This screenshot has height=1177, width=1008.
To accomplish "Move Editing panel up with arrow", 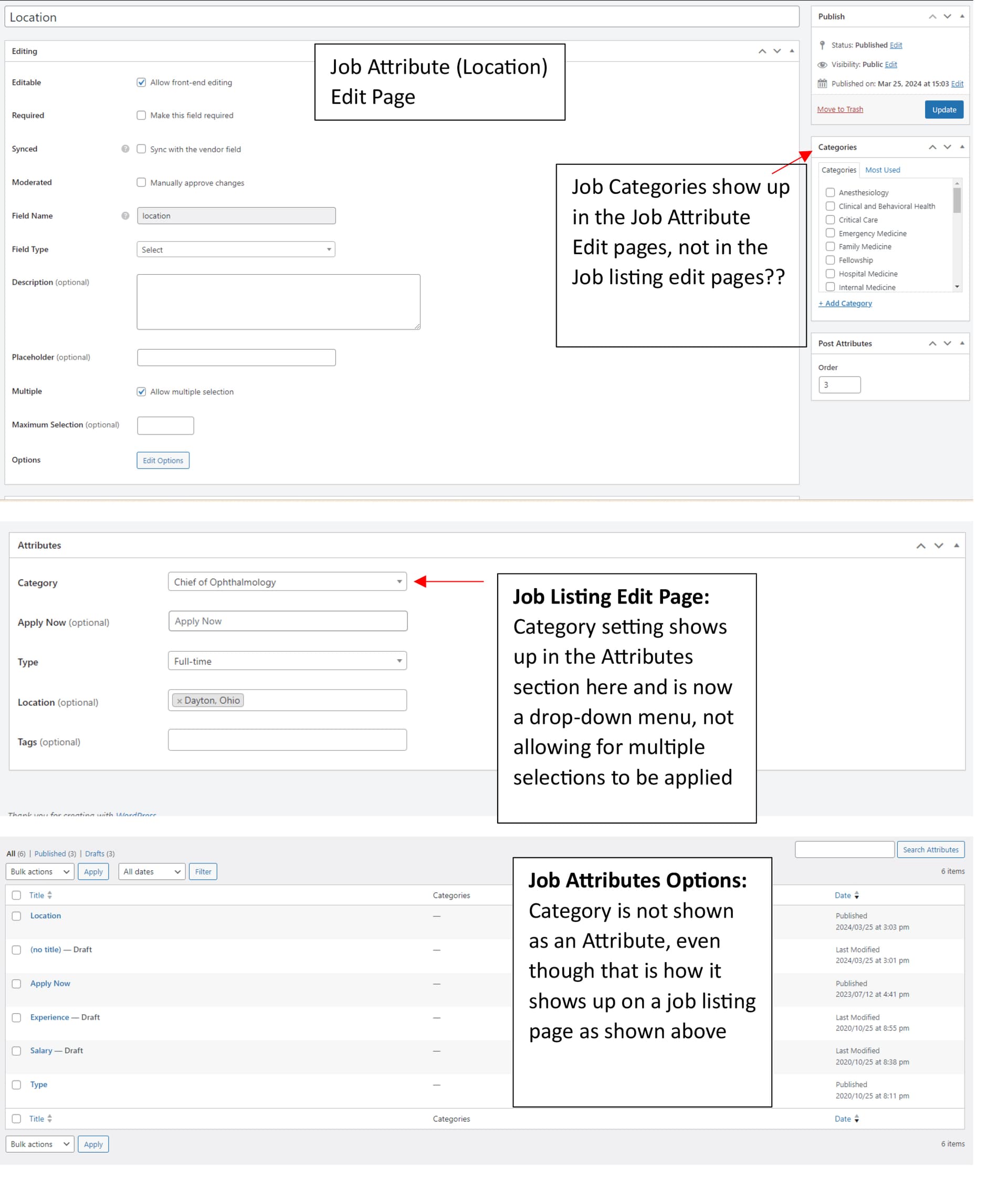I will pyautogui.click(x=763, y=51).
